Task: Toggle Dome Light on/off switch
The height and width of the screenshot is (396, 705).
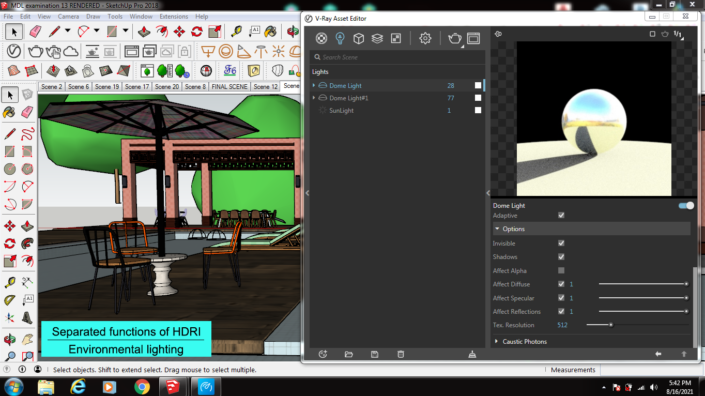Action: pyautogui.click(x=686, y=205)
